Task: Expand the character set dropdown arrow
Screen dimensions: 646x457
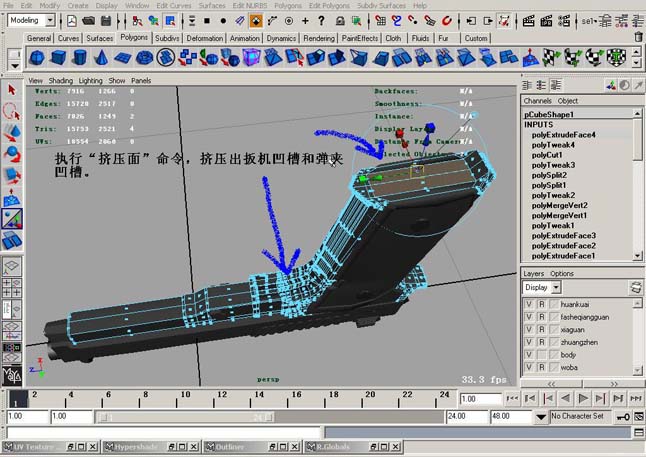Action: tap(541, 417)
